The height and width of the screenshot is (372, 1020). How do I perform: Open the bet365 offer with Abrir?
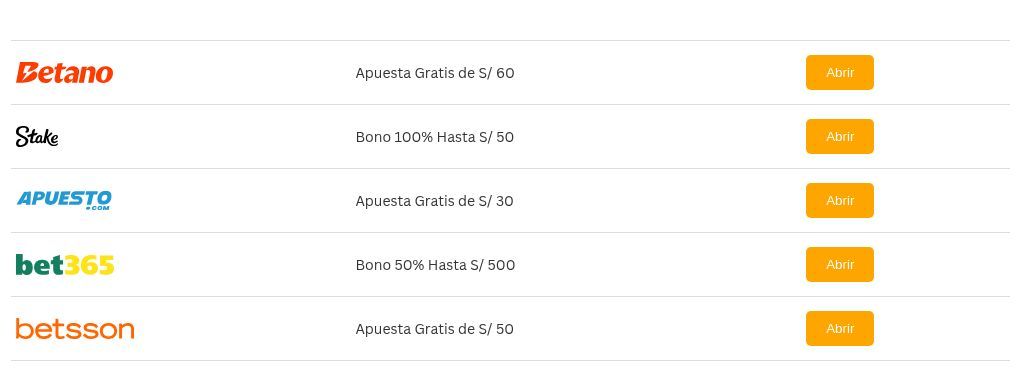839,265
